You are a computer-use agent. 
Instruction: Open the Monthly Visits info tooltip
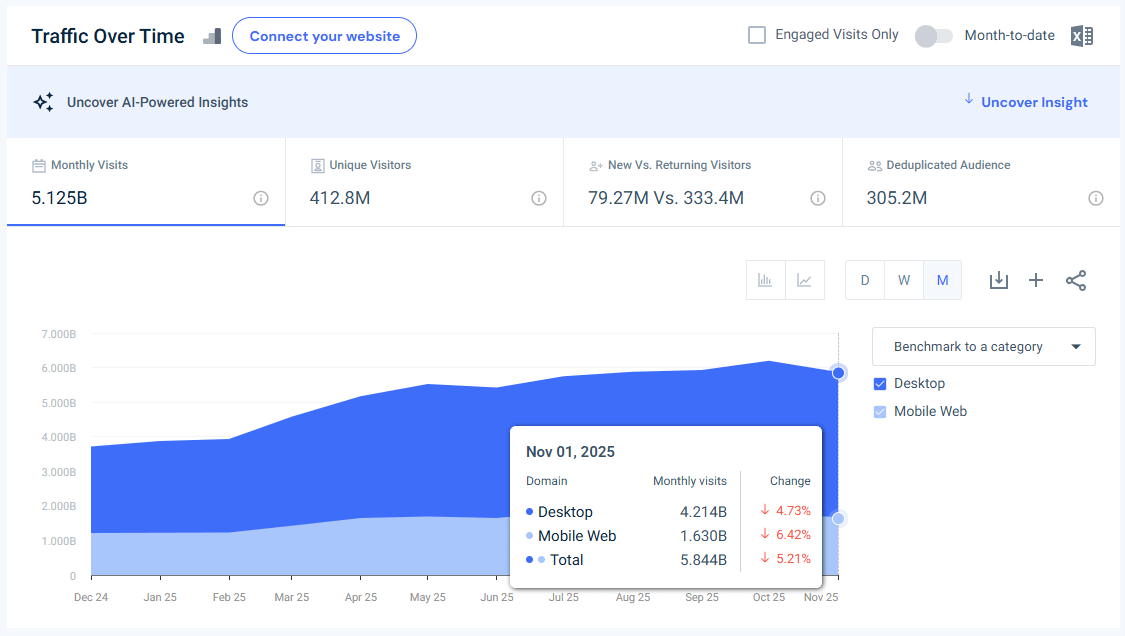tap(261, 199)
